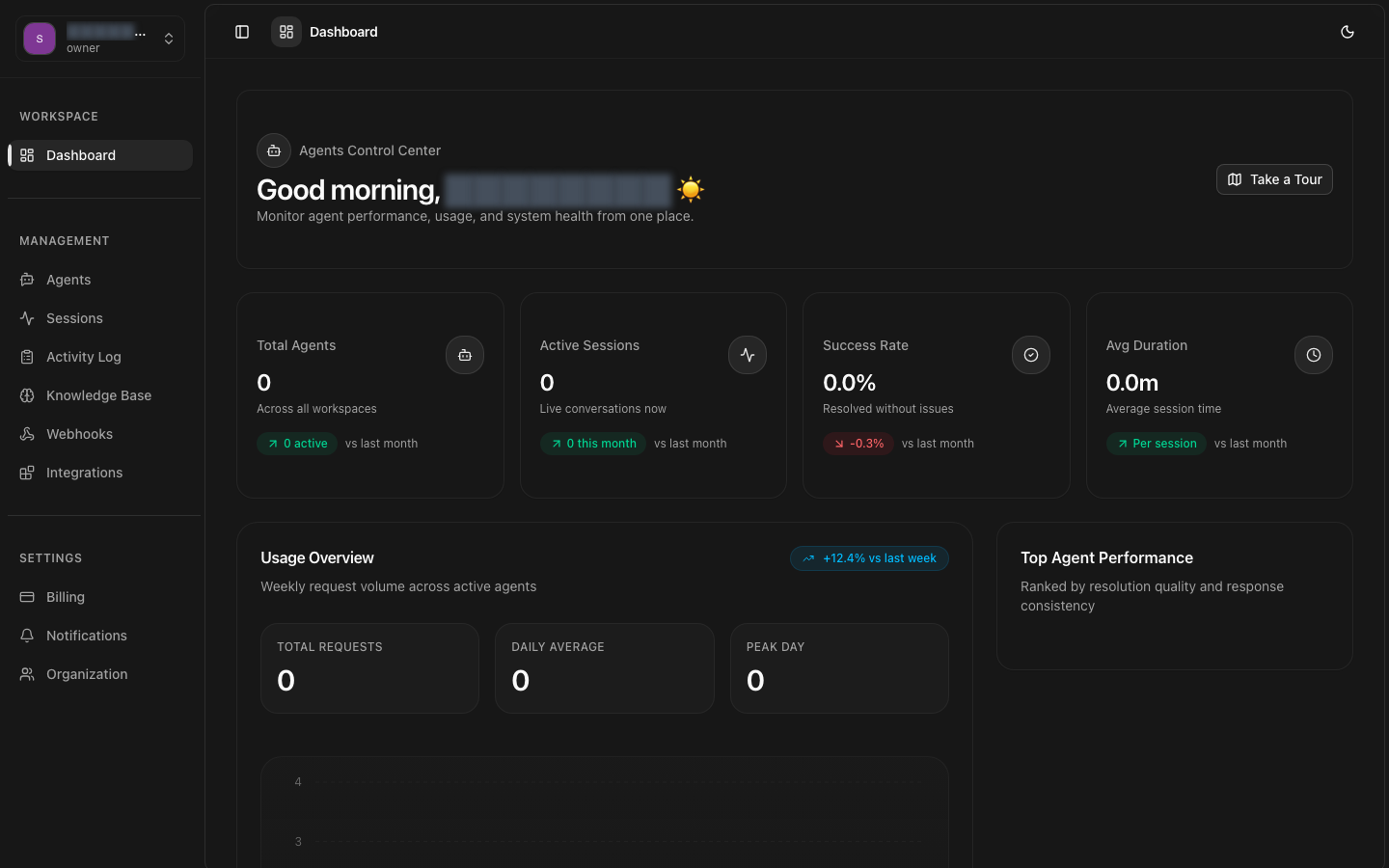Click the "-0.3%" red badge

[x=858, y=444]
